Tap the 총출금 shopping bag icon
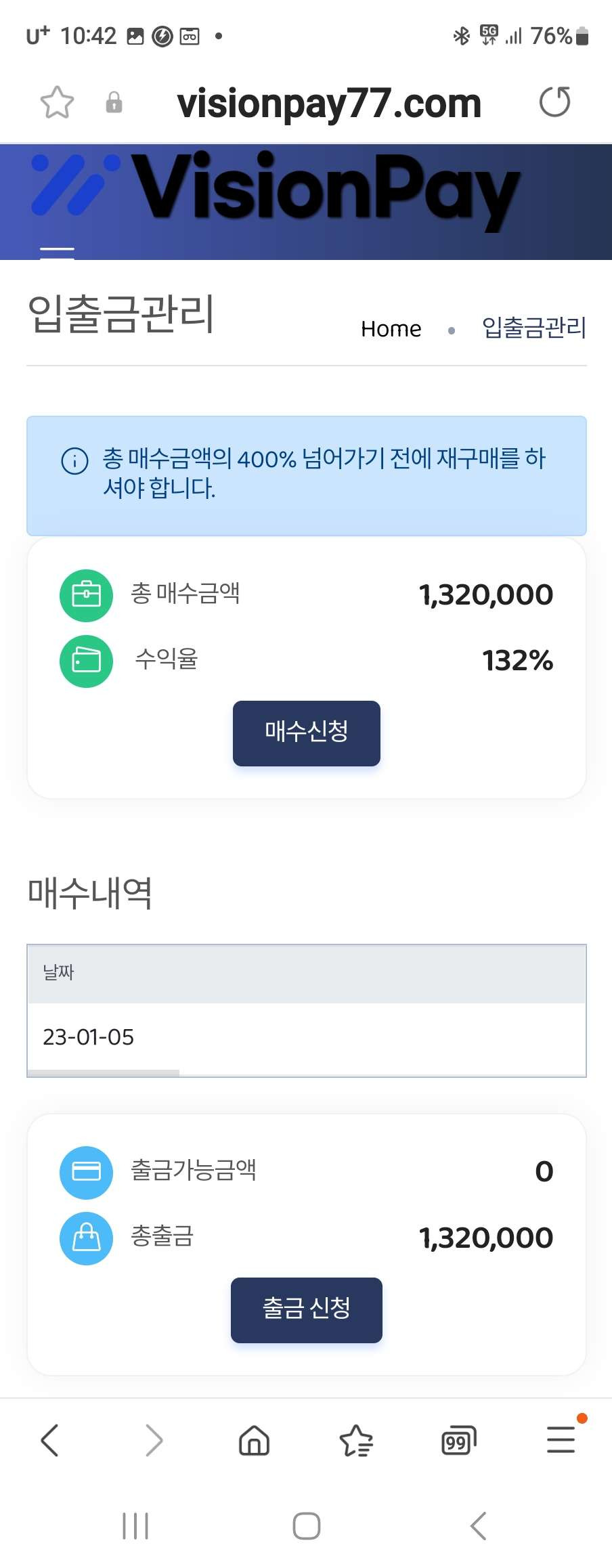612x1568 pixels. [x=86, y=1238]
